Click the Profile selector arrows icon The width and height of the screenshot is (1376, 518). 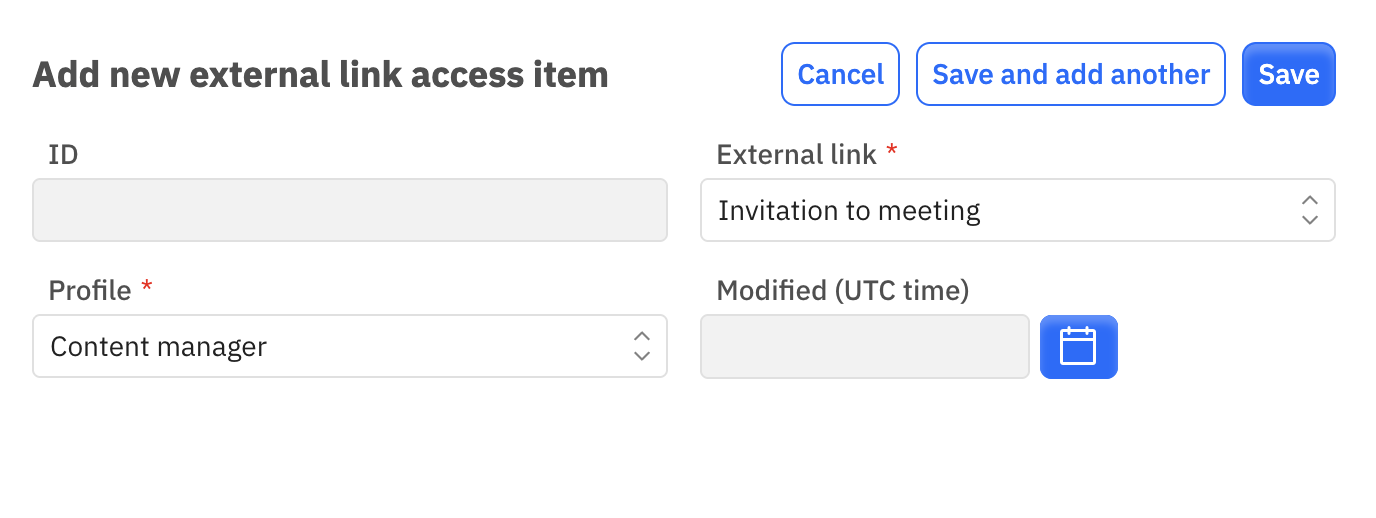[x=642, y=346]
